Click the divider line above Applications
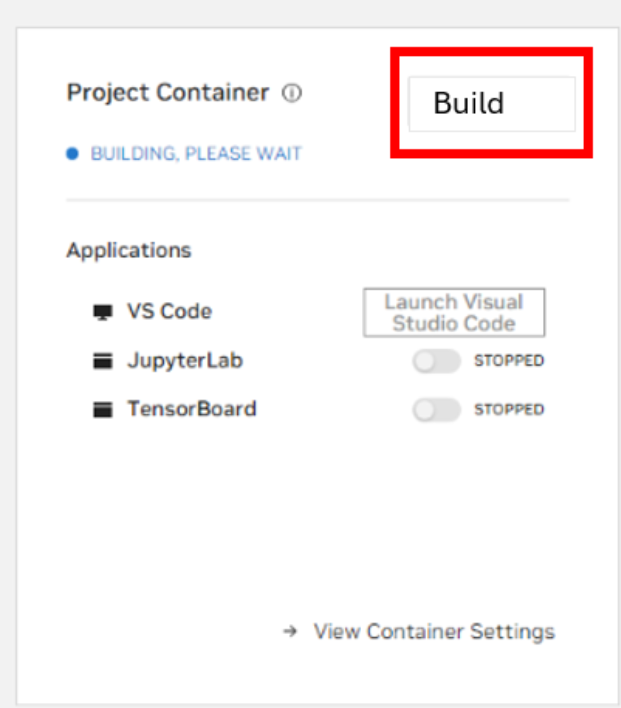 [x=318, y=200]
